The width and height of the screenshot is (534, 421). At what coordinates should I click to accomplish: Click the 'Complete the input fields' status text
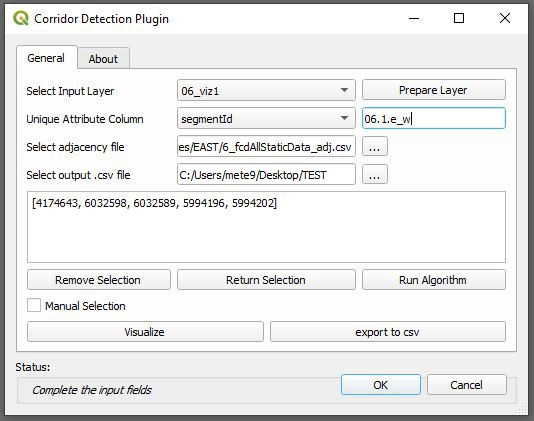(92, 390)
